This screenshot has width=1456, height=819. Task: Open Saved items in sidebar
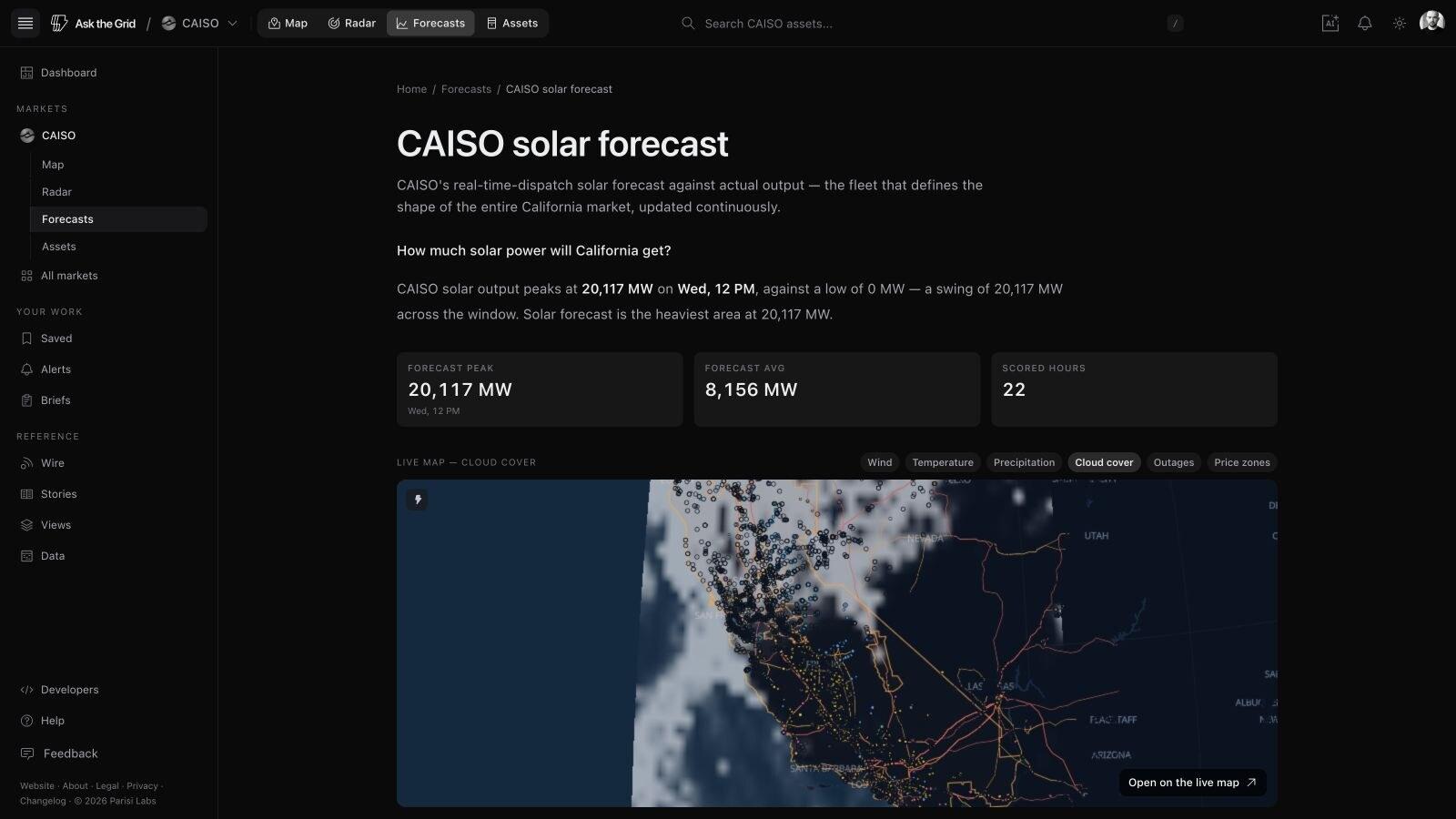(109, 339)
